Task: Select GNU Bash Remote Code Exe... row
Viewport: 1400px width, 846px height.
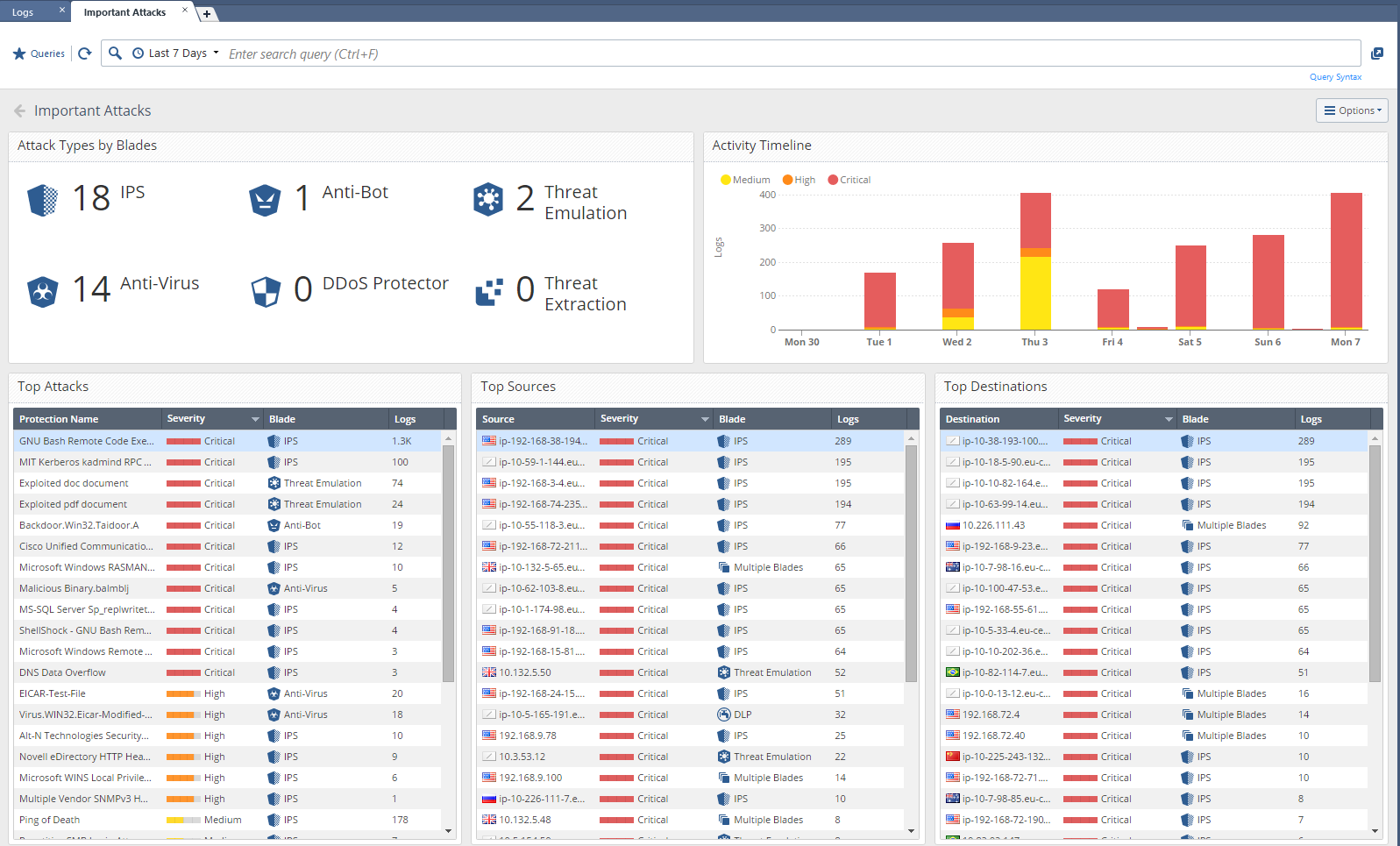Action: 227,441
